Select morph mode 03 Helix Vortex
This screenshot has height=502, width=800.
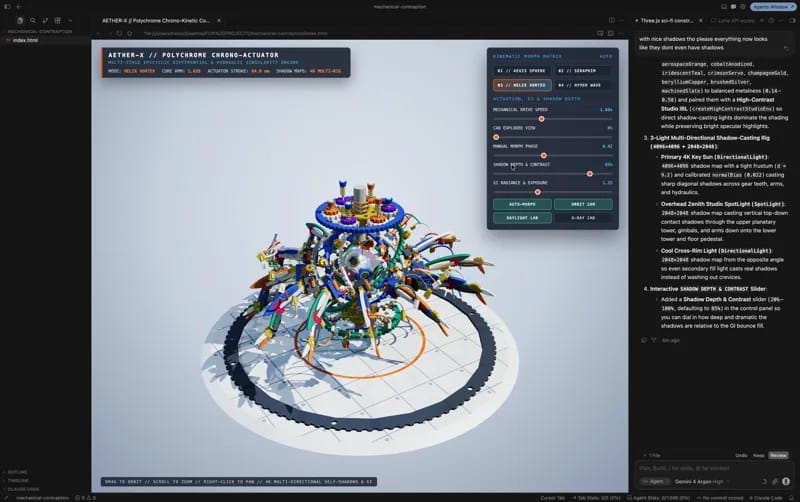tap(521, 85)
